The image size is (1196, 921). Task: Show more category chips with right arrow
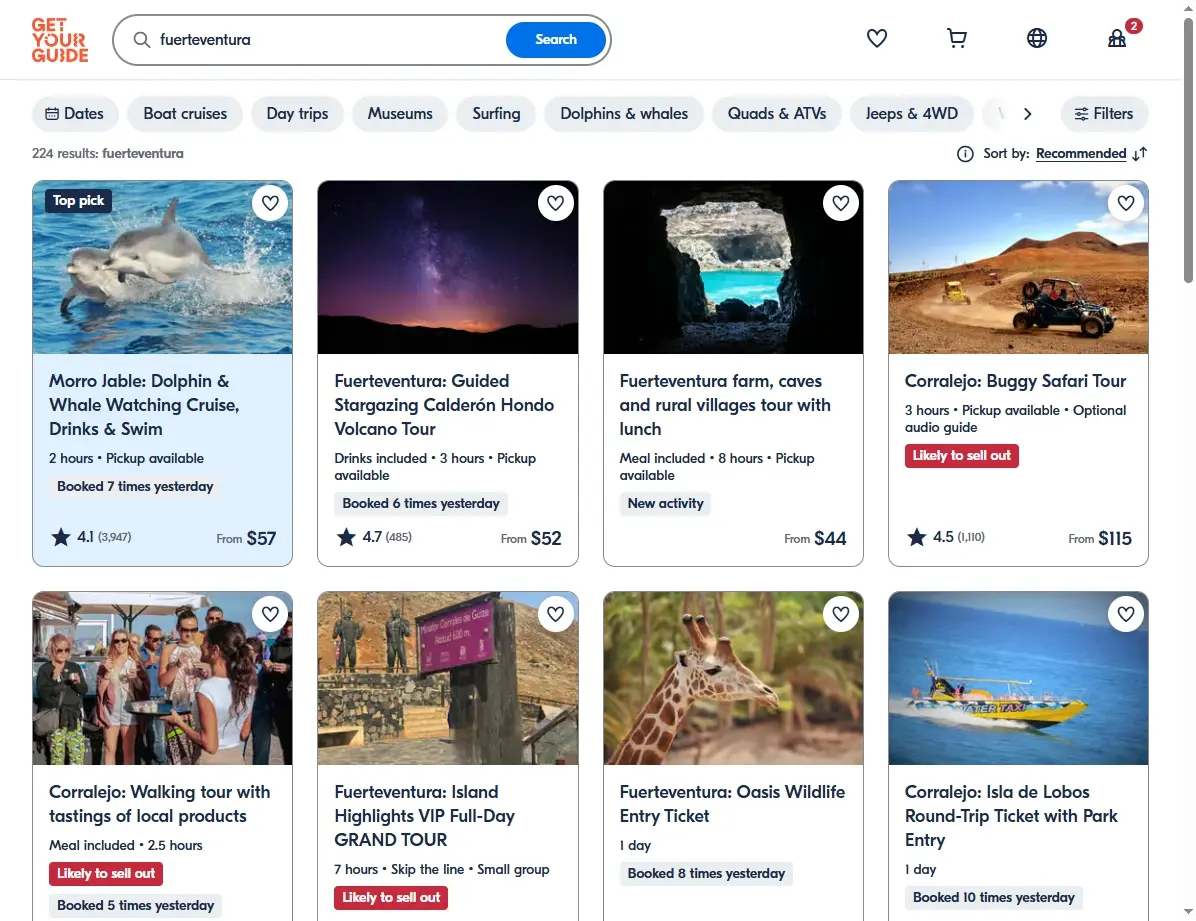point(1027,114)
